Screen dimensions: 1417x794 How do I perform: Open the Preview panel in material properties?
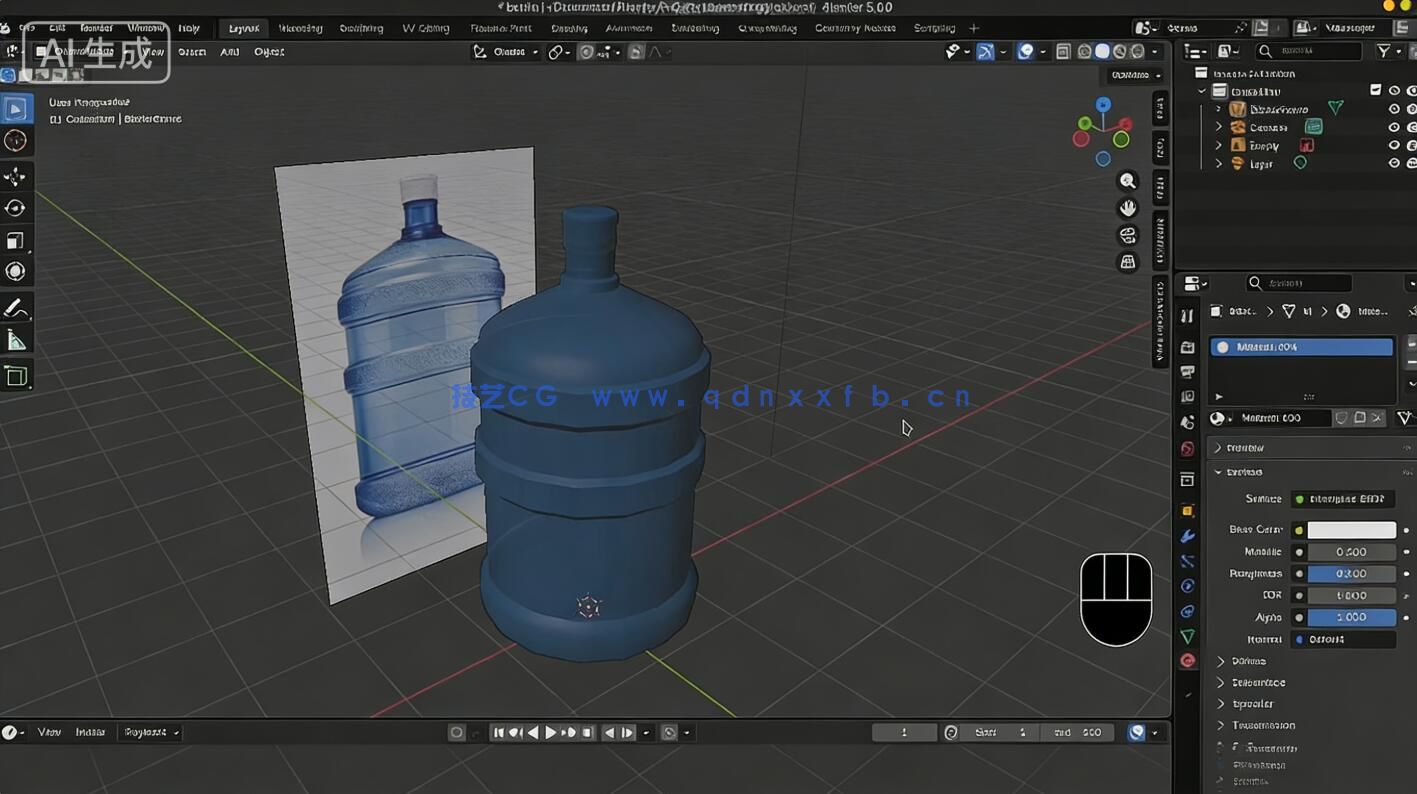[x=1243, y=447]
